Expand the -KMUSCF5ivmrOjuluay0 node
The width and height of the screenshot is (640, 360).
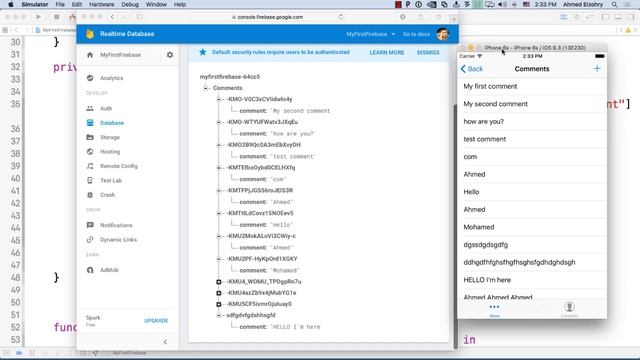tap(219, 304)
